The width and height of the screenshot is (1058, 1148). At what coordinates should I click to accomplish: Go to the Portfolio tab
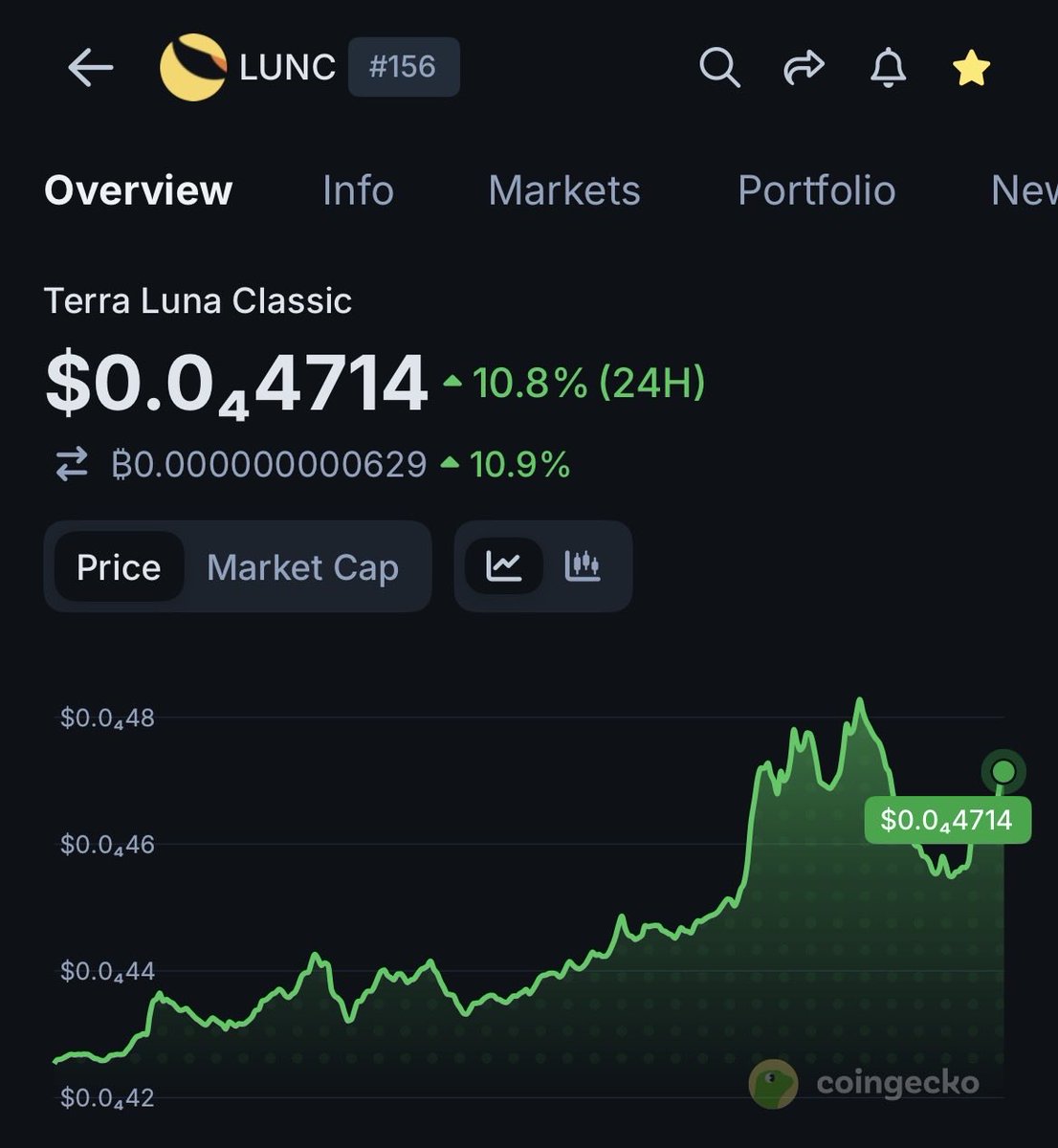tap(817, 190)
